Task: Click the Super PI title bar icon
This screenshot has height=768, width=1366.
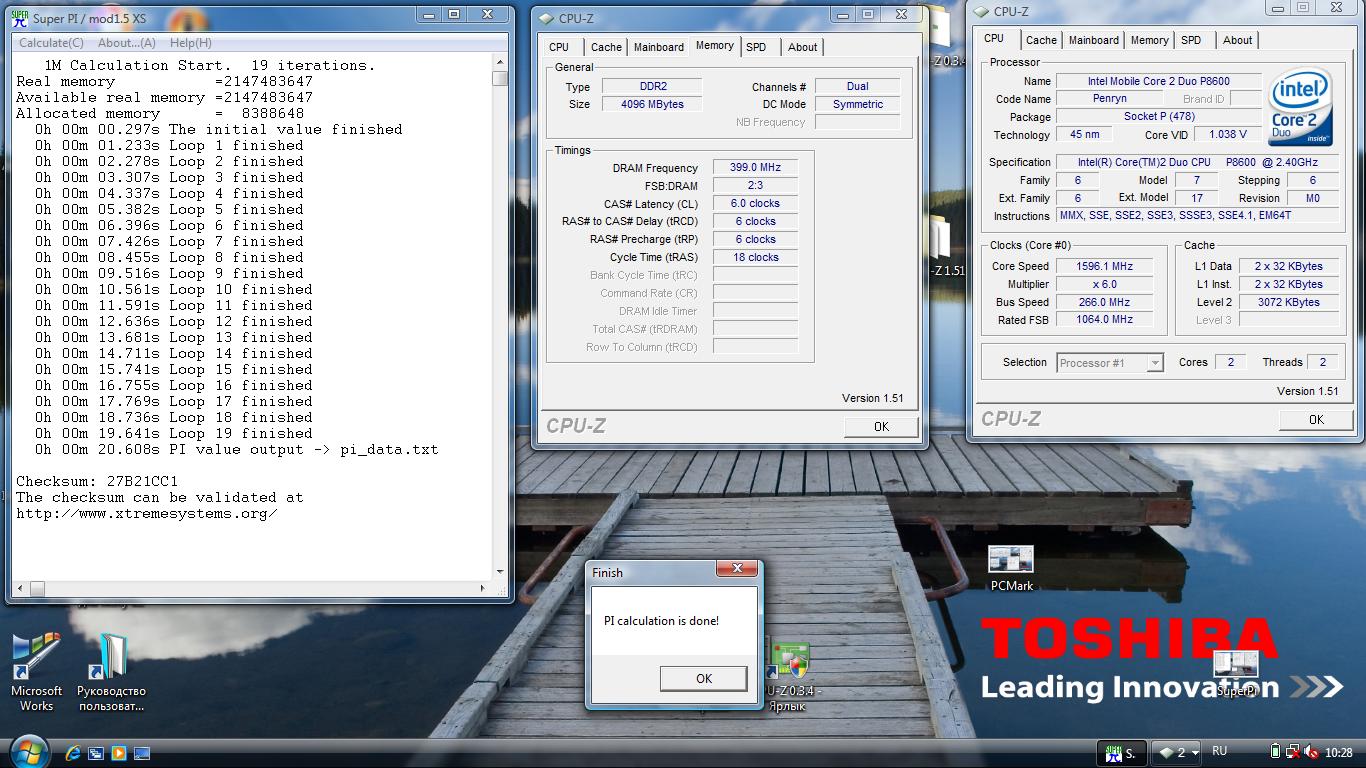Action: point(20,17)
